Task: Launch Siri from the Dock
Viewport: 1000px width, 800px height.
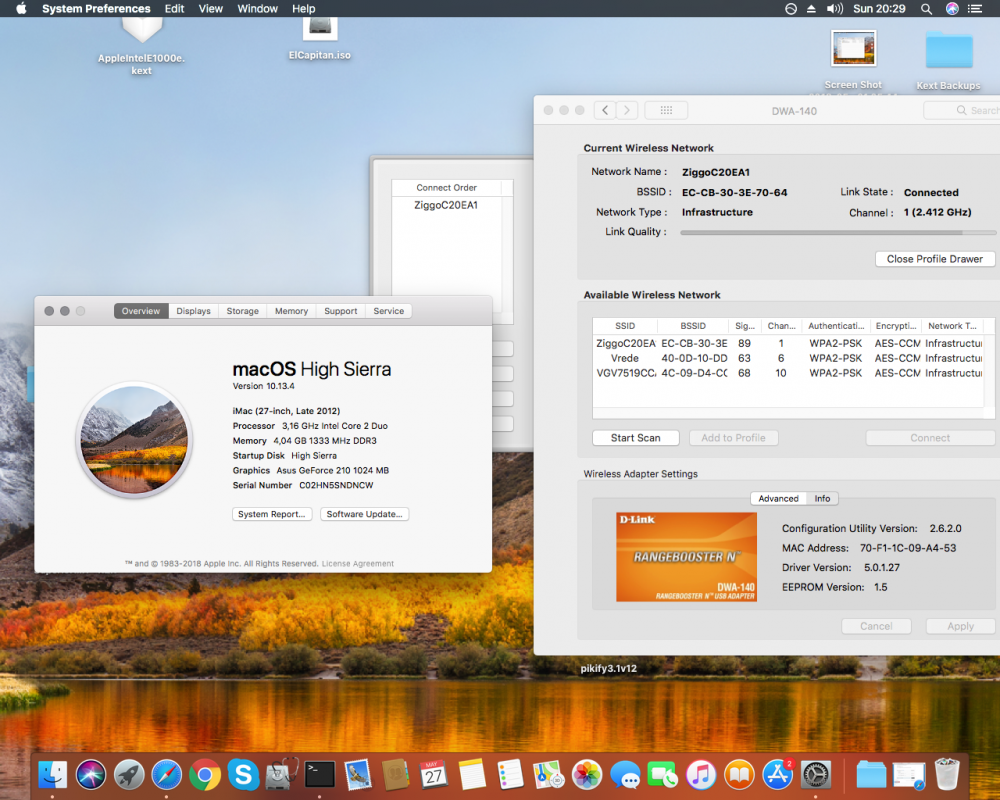Action: pyautogui.click(x=91, y=775)
